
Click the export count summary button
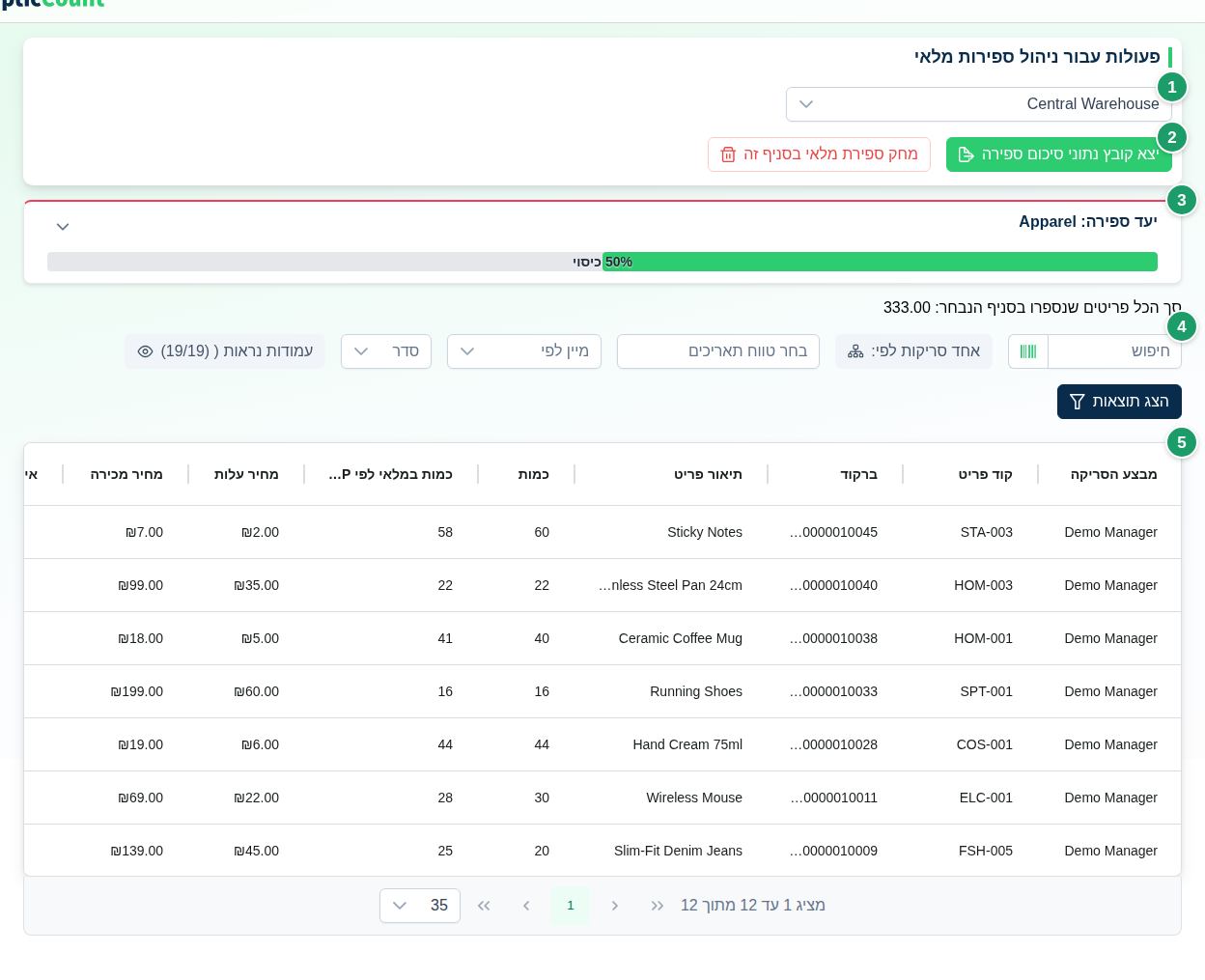coord(1058,154)
